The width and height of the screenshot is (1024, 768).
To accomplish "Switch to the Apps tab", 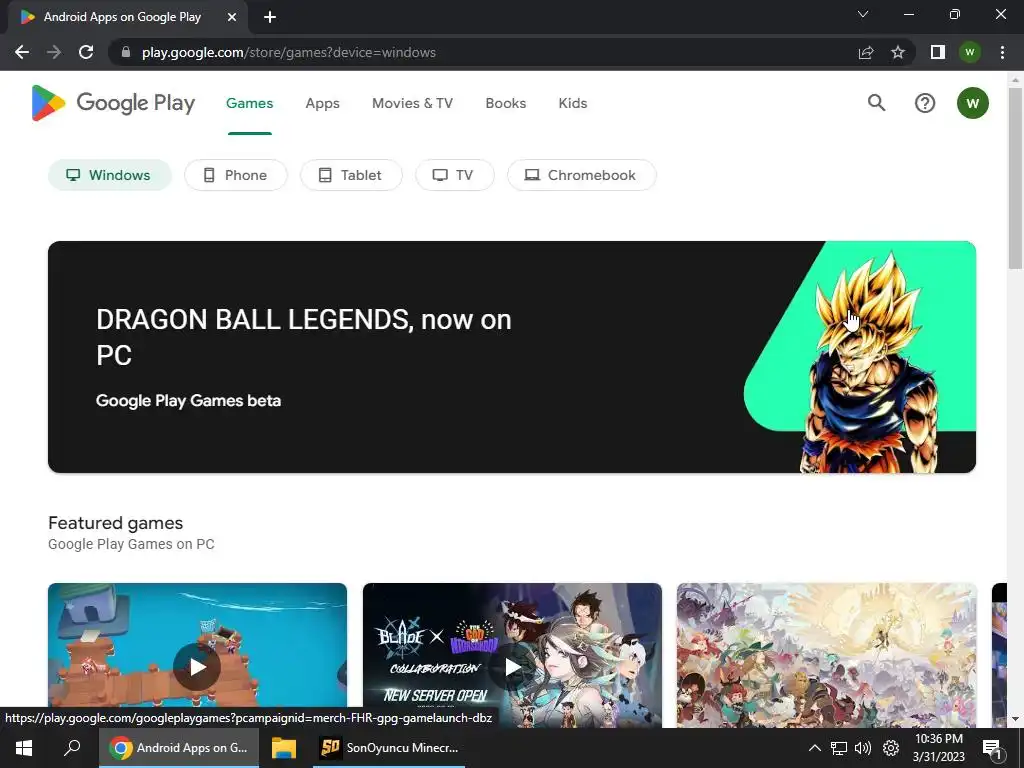I will 323,103.
